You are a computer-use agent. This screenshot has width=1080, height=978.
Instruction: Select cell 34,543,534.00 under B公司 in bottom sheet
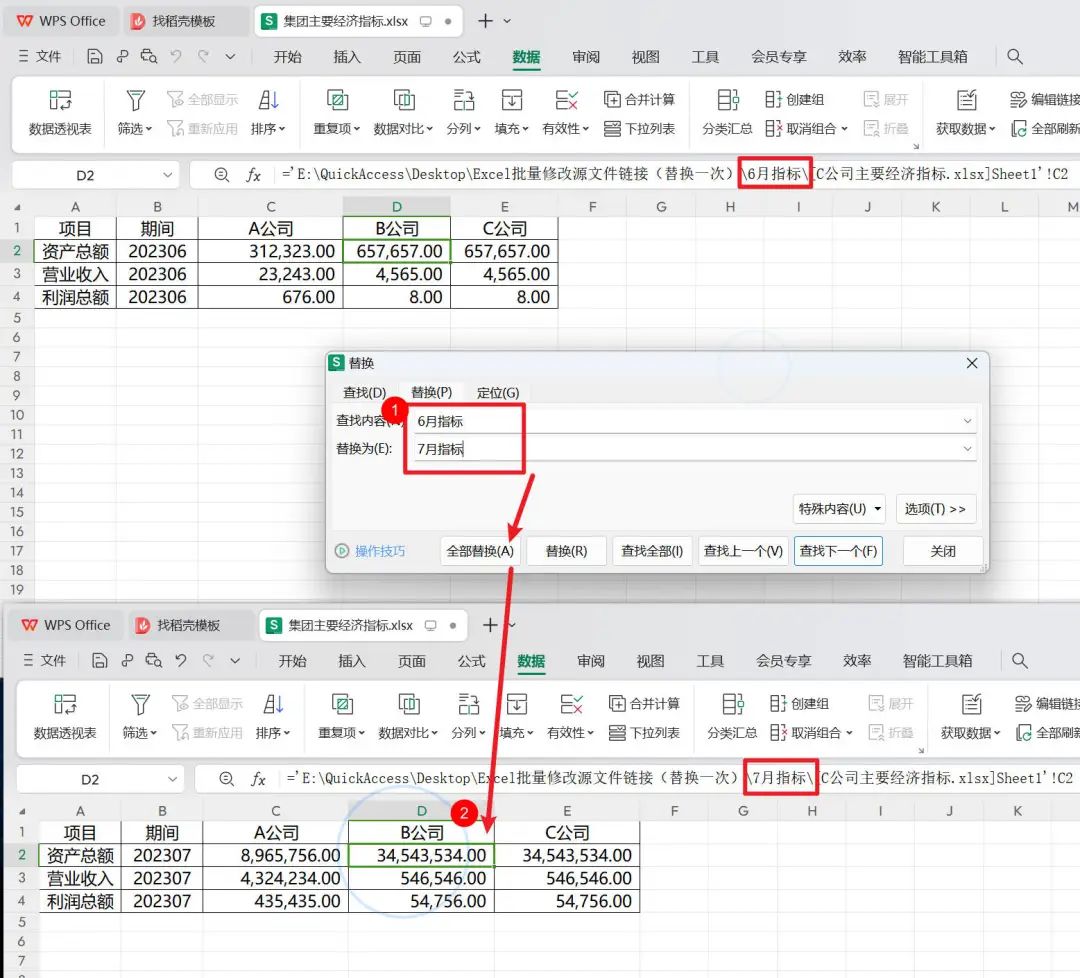(x=422, y=855)
